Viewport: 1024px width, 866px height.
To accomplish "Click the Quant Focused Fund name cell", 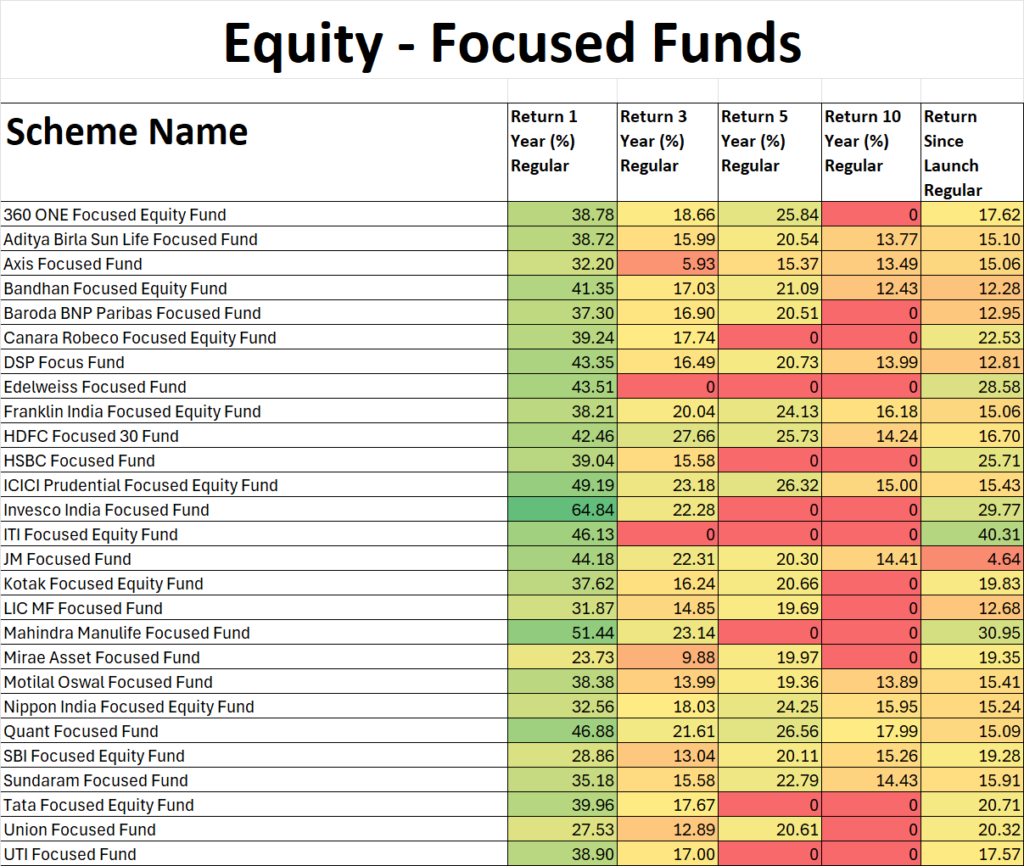I will pos(254,731).
